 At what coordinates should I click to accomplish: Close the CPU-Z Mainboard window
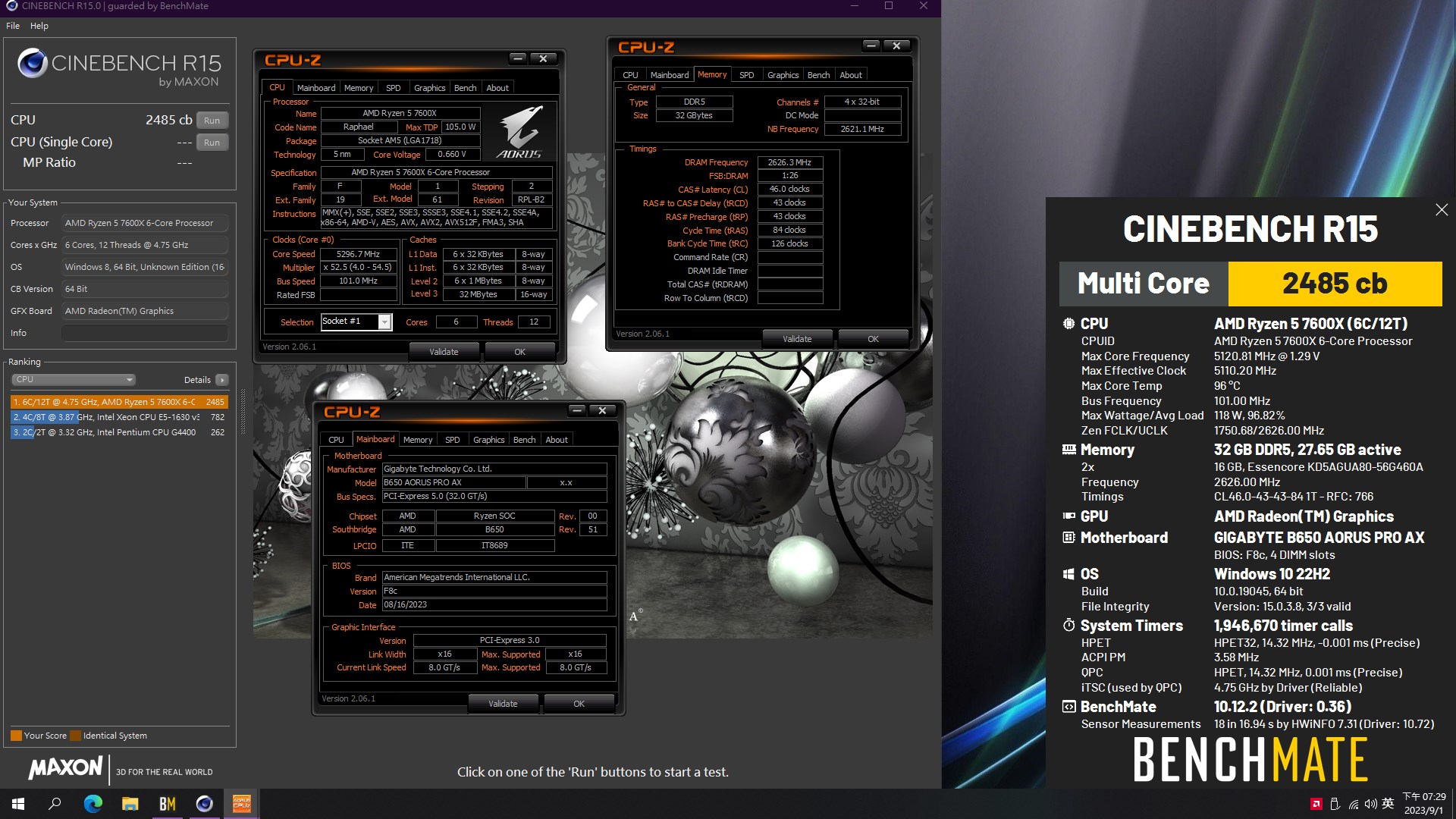pyautogui.click(x=602, y=411)
